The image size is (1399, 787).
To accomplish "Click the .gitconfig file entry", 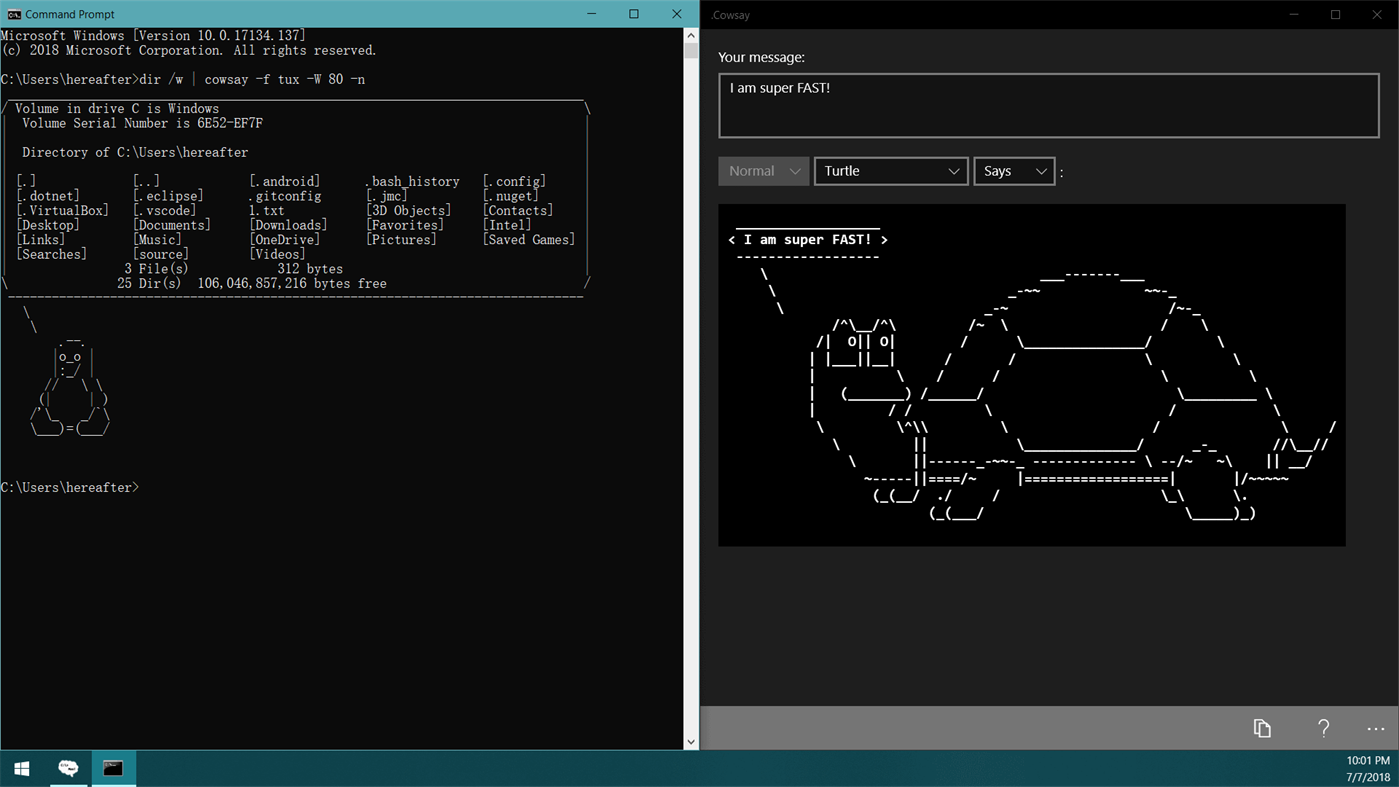I will (x=285, y=196).
